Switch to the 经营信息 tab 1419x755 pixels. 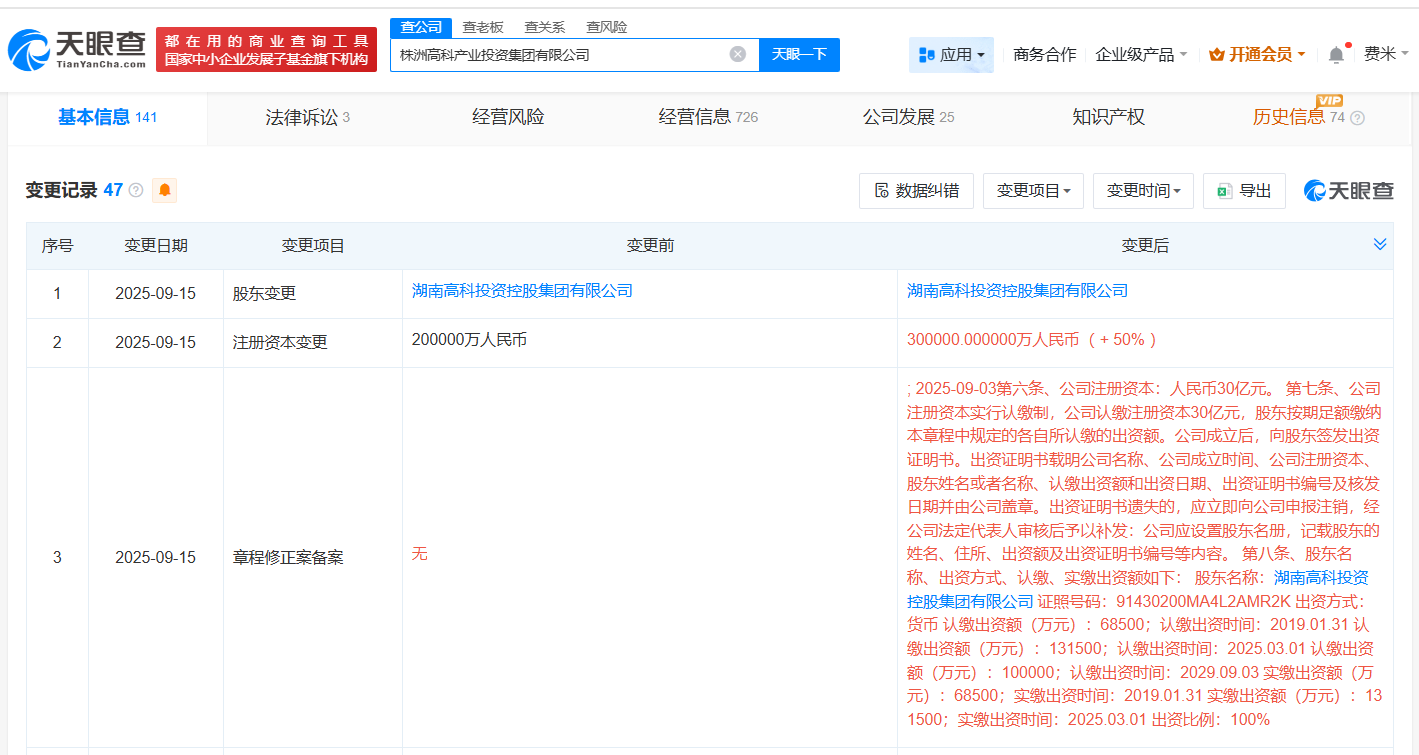point(708,118)
